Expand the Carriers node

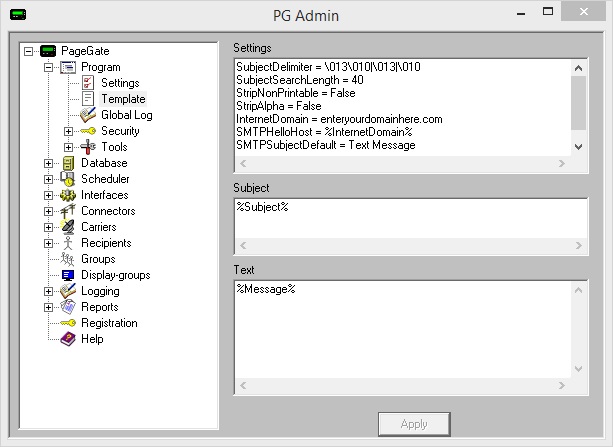tap(48, 227)
